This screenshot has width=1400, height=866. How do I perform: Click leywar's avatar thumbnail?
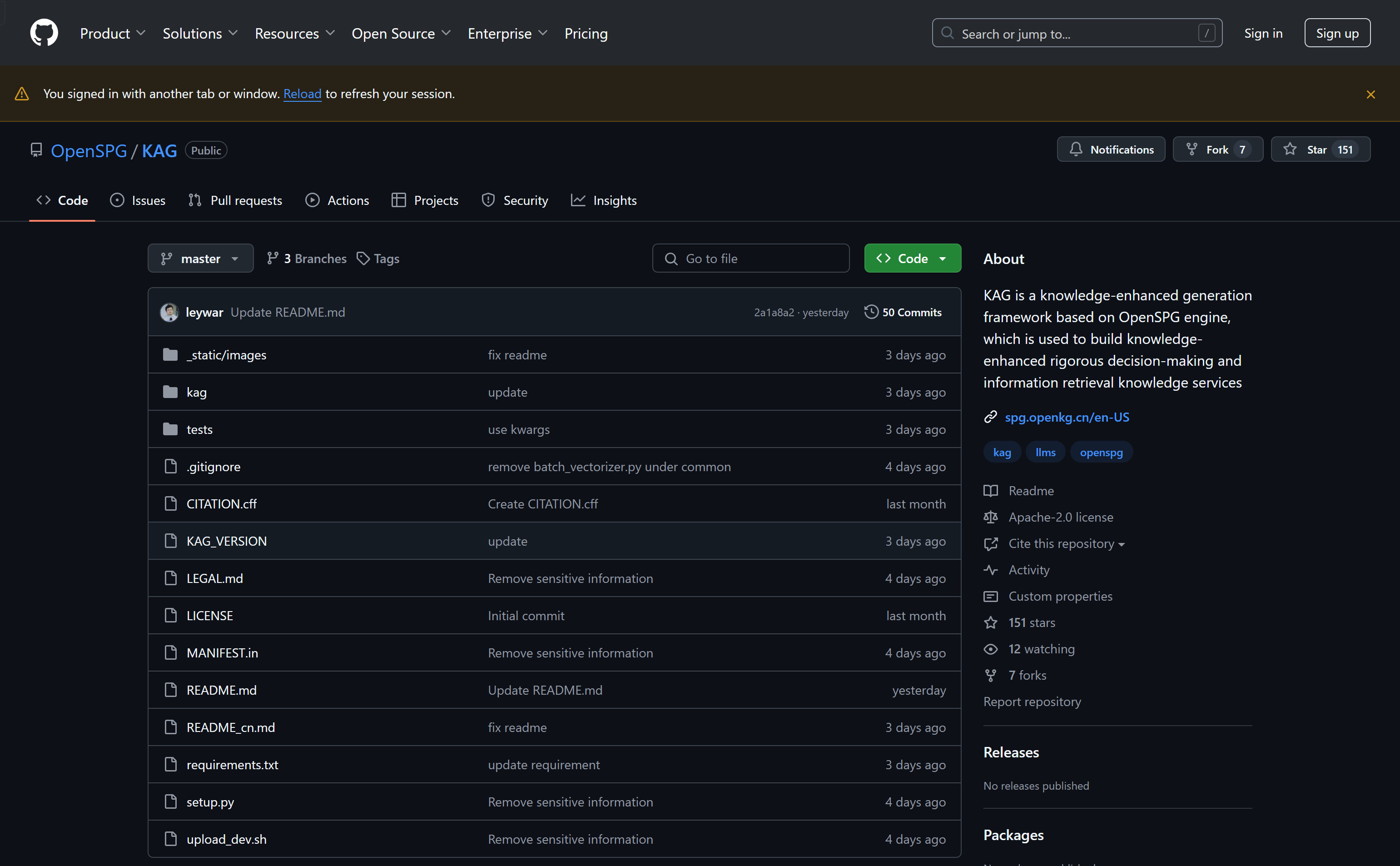[169, 312]
